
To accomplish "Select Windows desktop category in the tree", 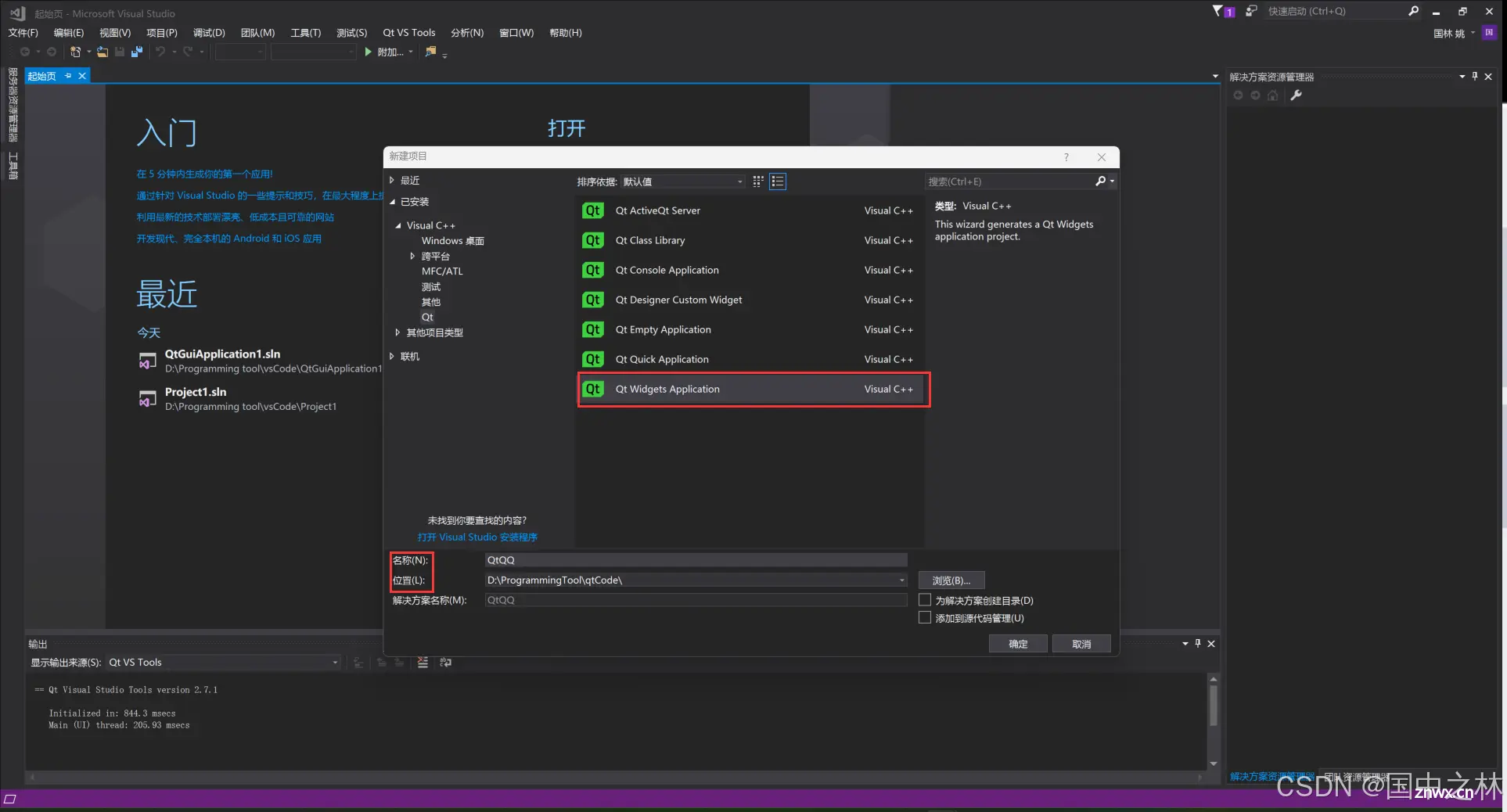I will pyautogui.click(x=453, y=241).
